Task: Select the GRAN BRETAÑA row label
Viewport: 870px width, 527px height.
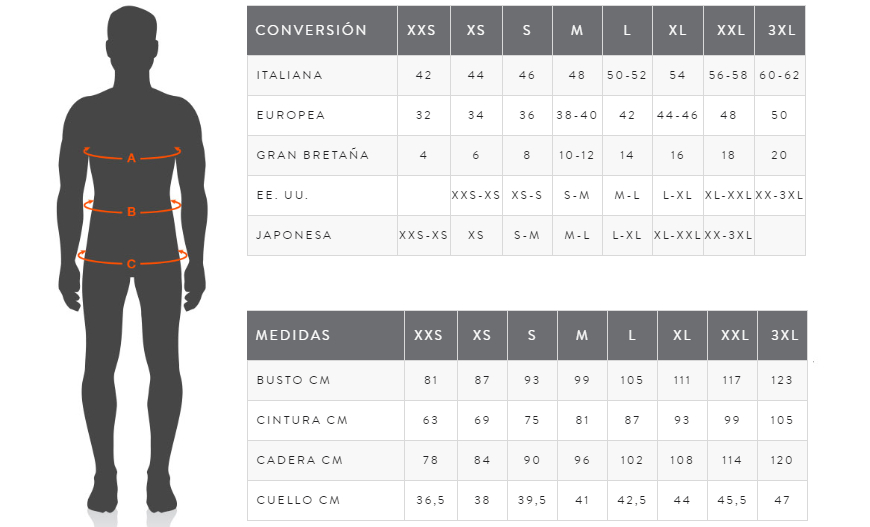Action: pyautogui.click(x=313, y=155)
